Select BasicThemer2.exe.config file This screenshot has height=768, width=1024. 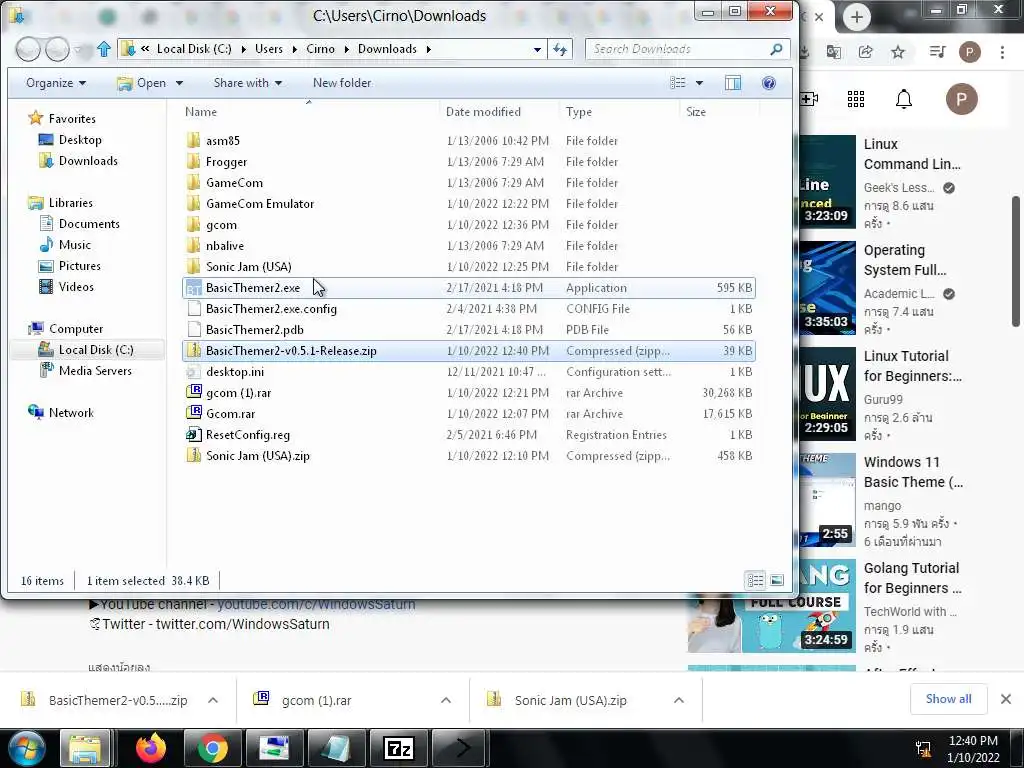pyautogui.click(x=271, y=309)
